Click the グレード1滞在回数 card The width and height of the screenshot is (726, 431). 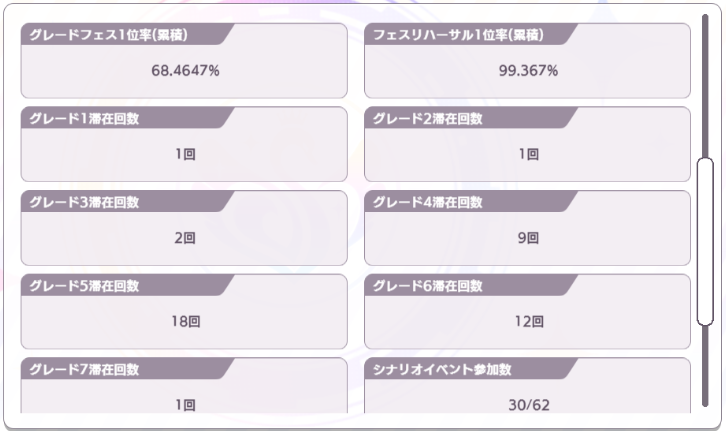pos(184,144)
